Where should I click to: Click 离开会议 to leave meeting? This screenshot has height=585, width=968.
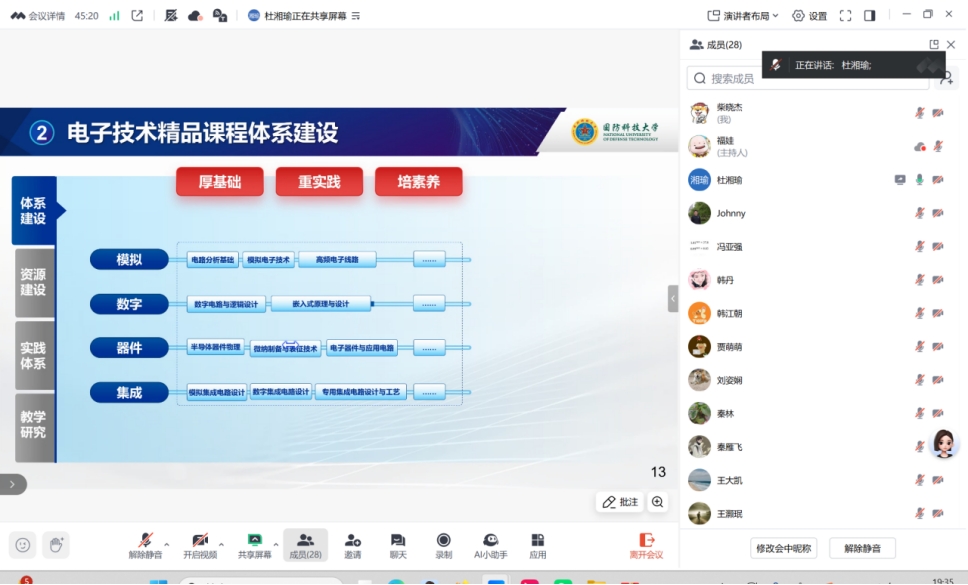click(646, 545)
